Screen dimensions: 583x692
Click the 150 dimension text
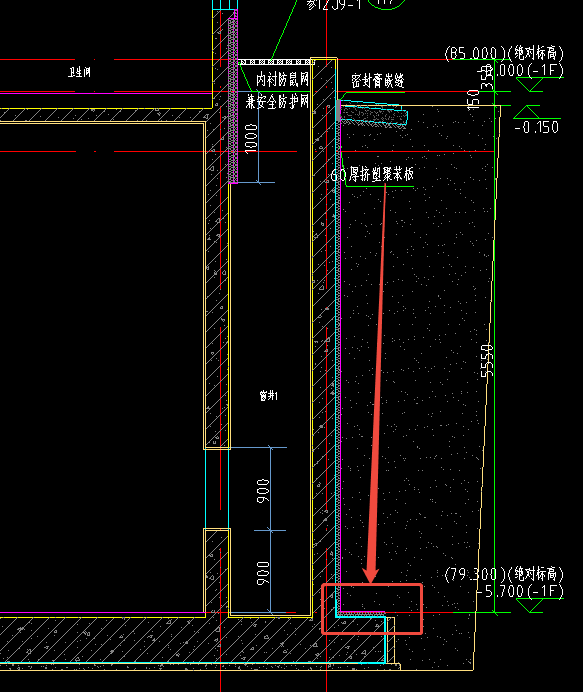tap(473, 99)
